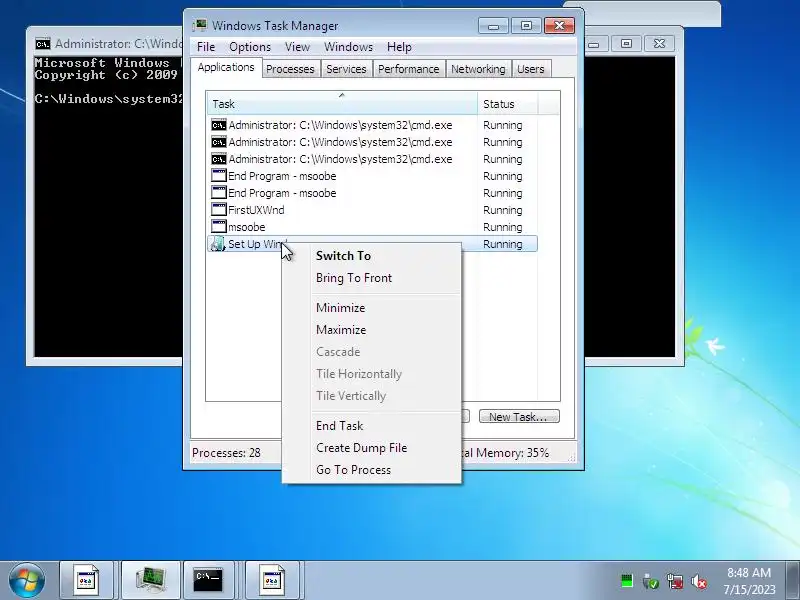Select Maximize from the context menu
Screen dimensions: 800x600
point(341,330)
